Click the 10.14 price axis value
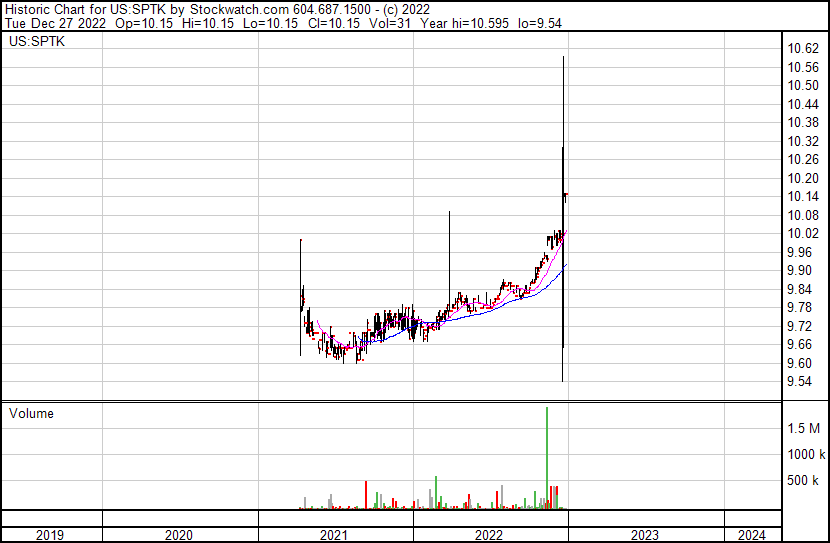Viewport: 830px width, 543px height. pos(803,197)
